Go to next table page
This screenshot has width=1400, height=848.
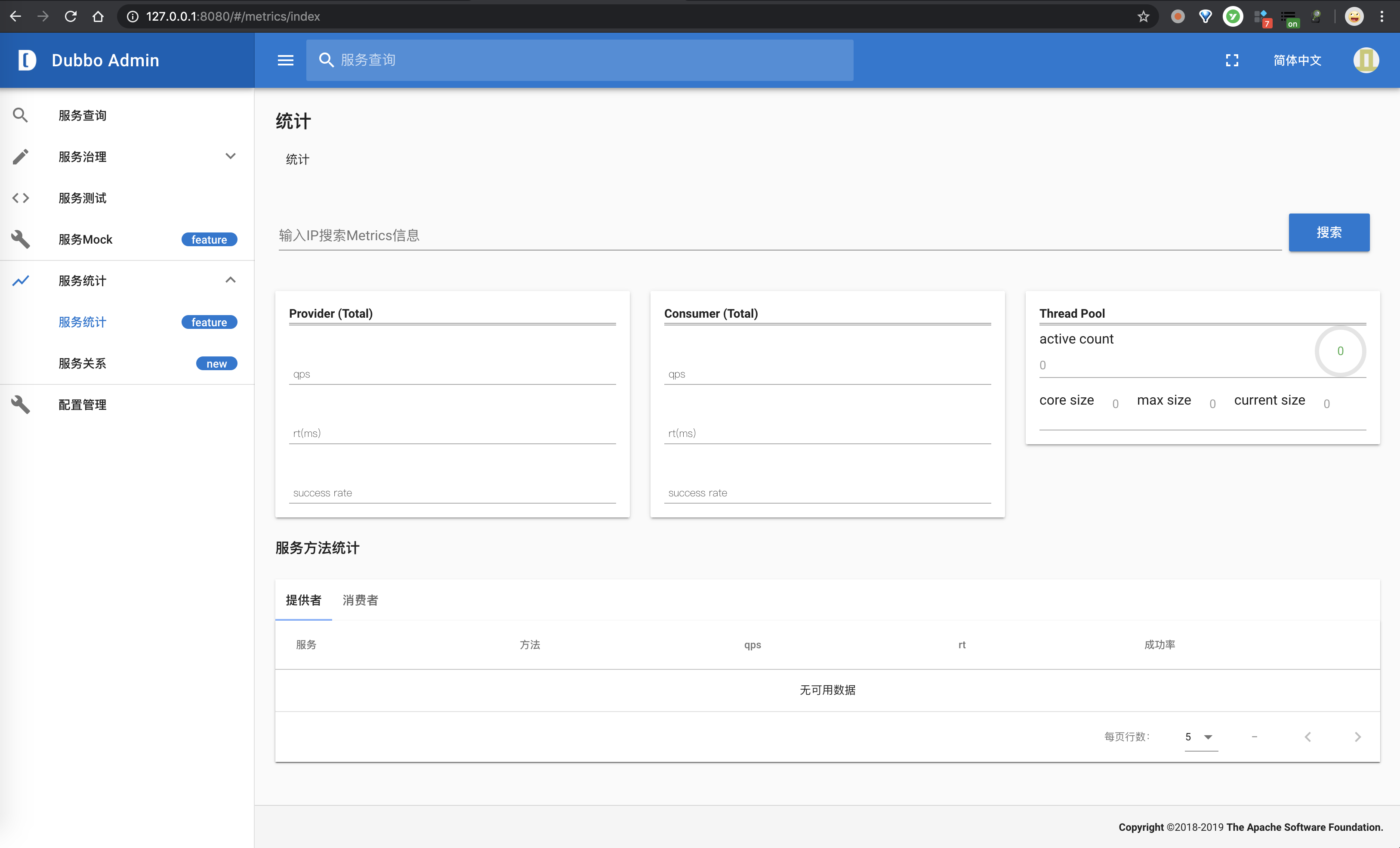(1357, 737)
